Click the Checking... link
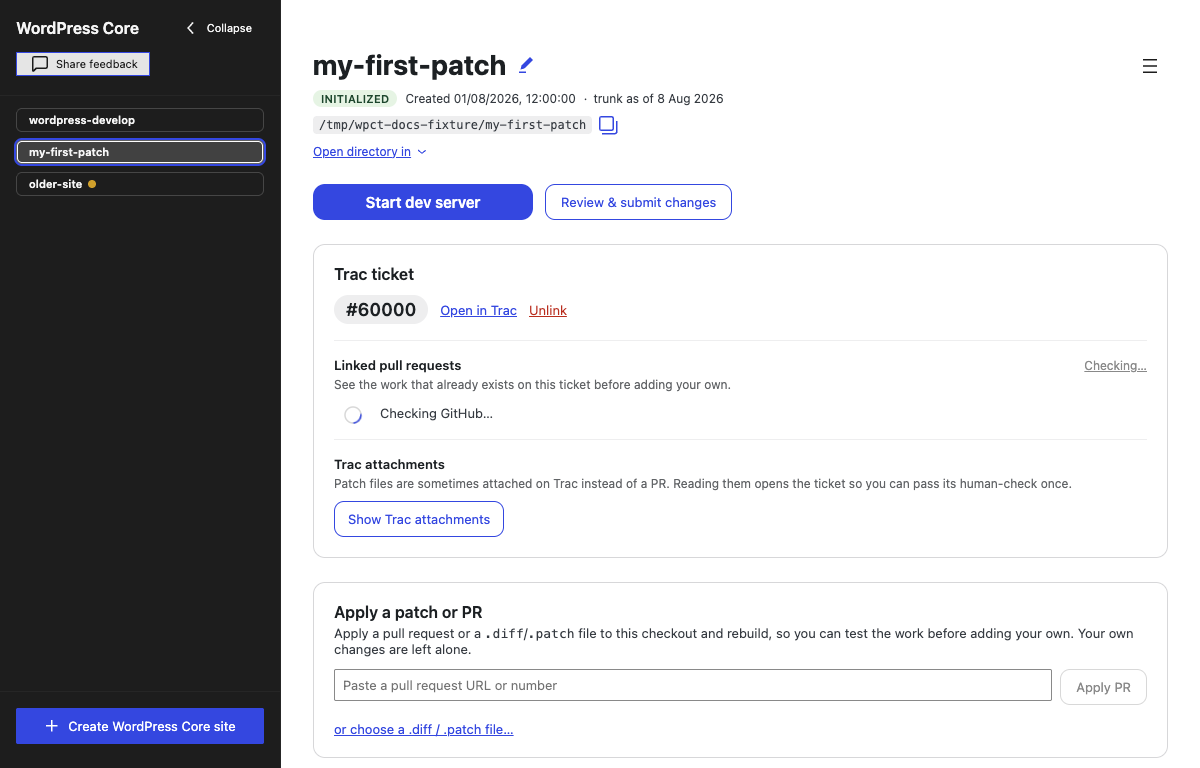1200x768 pixels. [x=1115, y=366]
